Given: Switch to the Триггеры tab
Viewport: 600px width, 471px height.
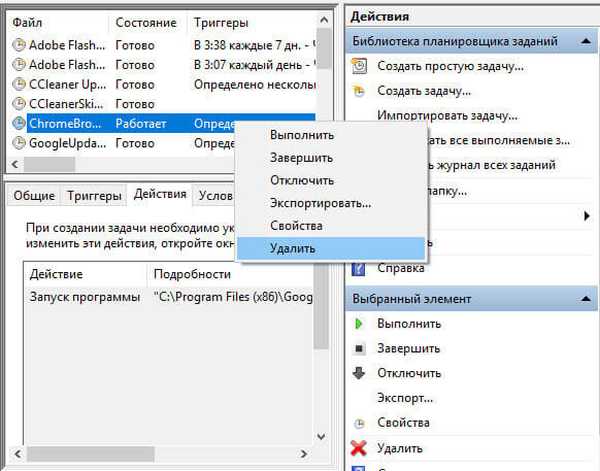Looking at the screenshot, I should pyautogui.click(x=94, y=195).
